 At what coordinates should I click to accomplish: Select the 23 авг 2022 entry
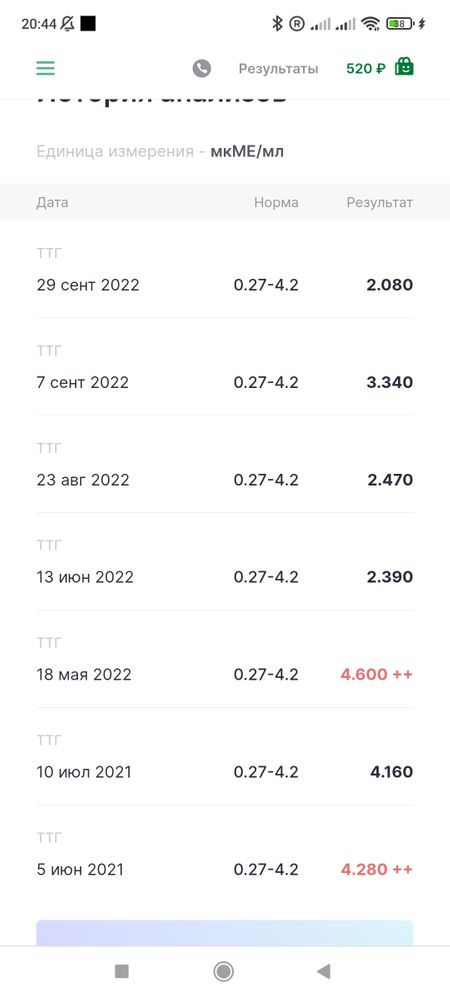[x=224, y=464]
